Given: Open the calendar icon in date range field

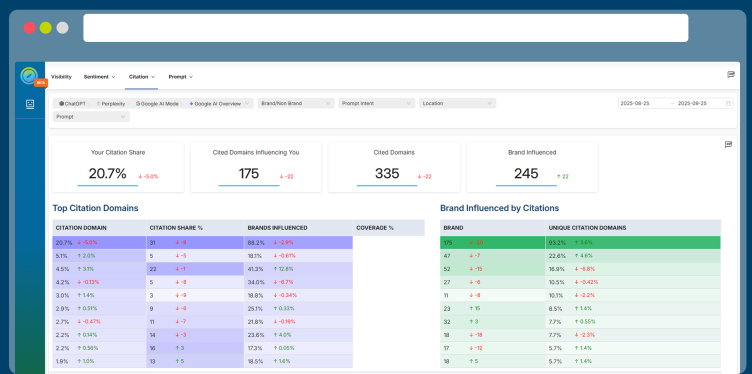Looking at the screenshot, I should coord(728,103).
